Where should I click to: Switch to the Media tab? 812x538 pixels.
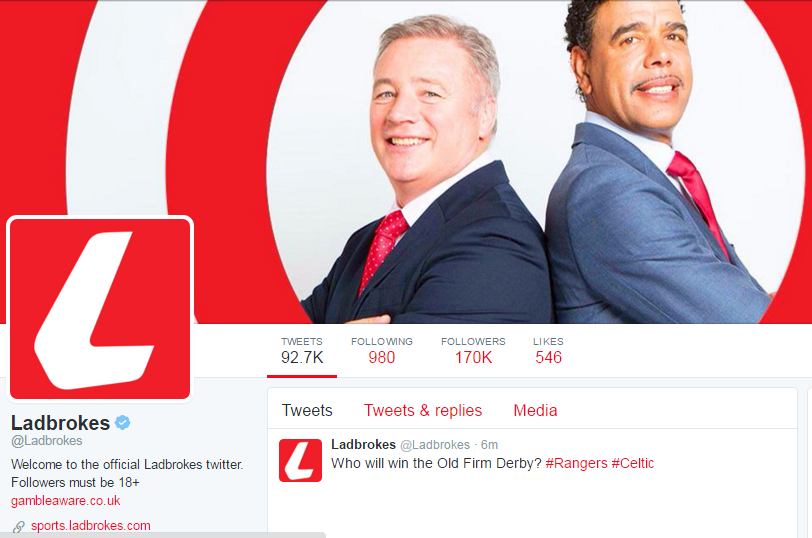(x=535, y=411)
